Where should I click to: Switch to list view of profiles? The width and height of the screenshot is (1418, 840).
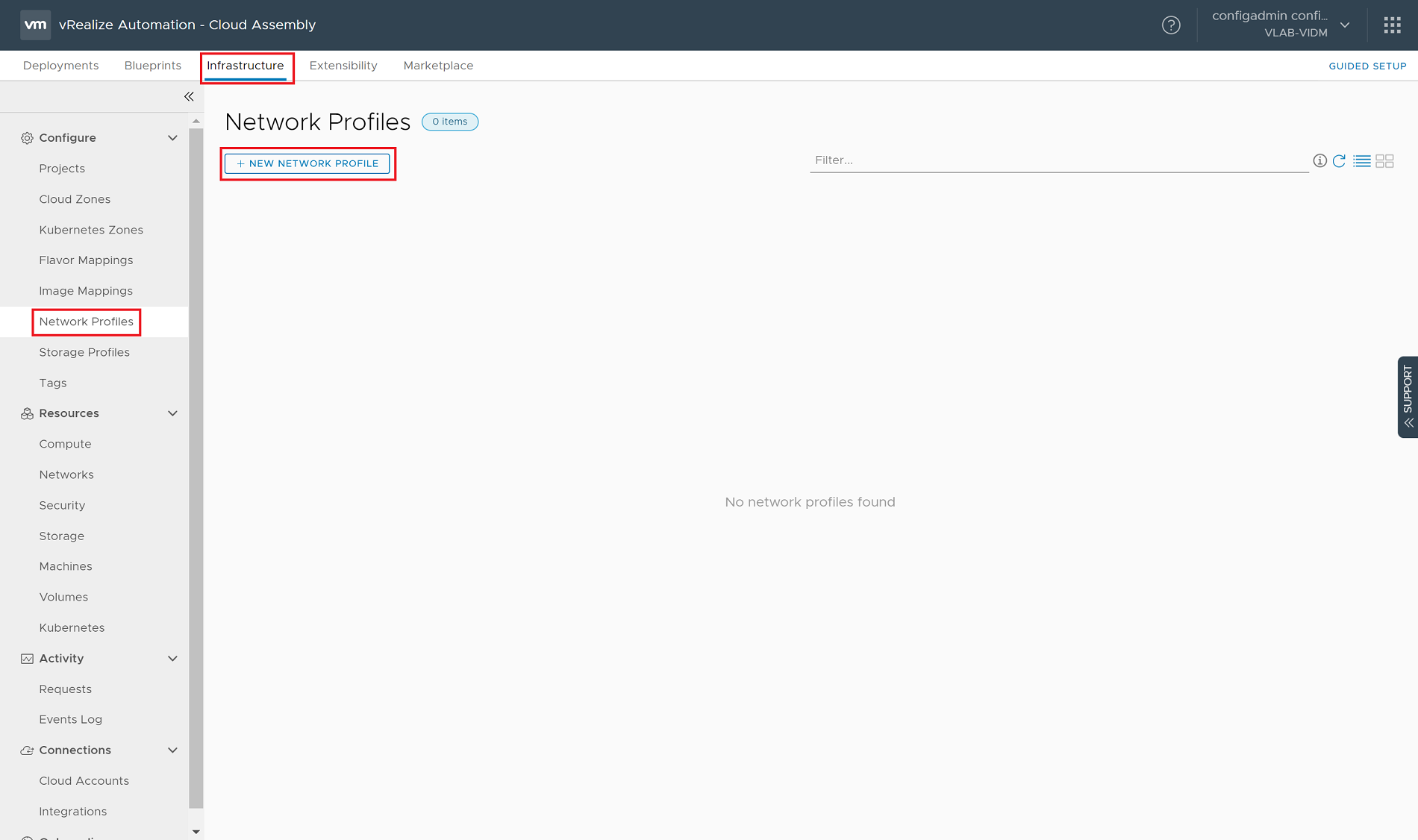click(x=1362, y=160)
